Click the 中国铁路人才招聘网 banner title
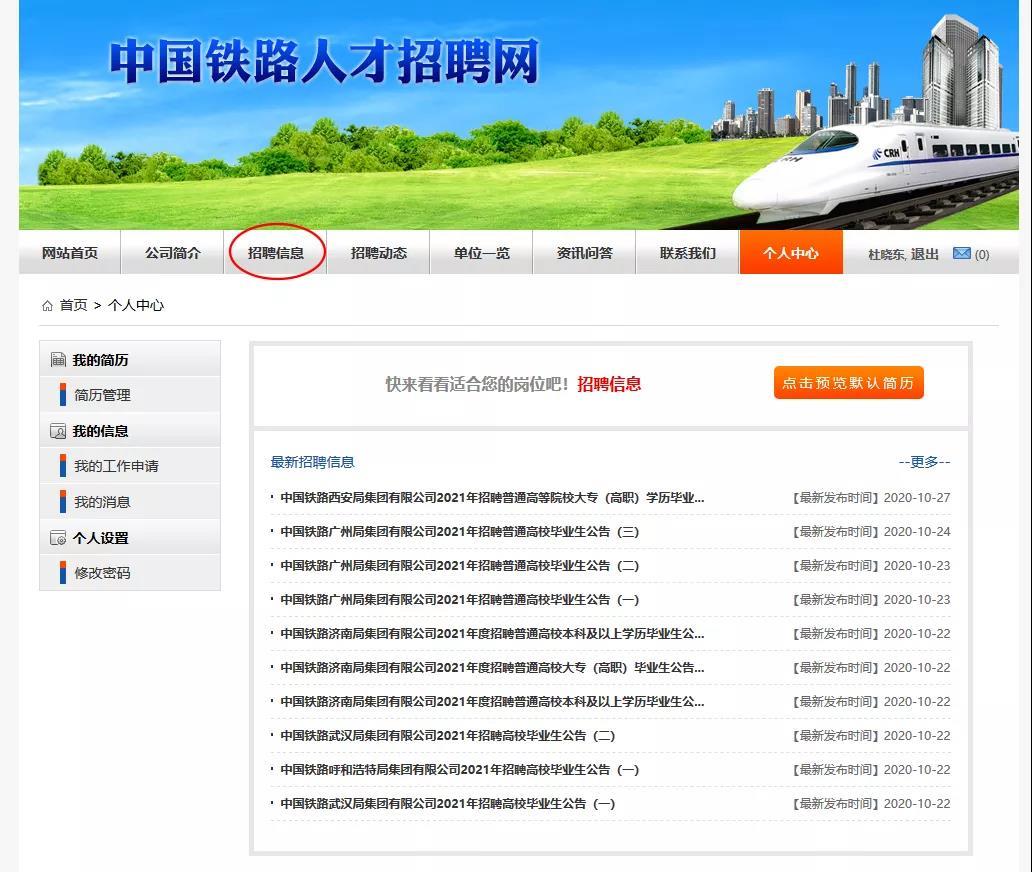Screen dimensions: 1032x872 (x=324, y=61)
